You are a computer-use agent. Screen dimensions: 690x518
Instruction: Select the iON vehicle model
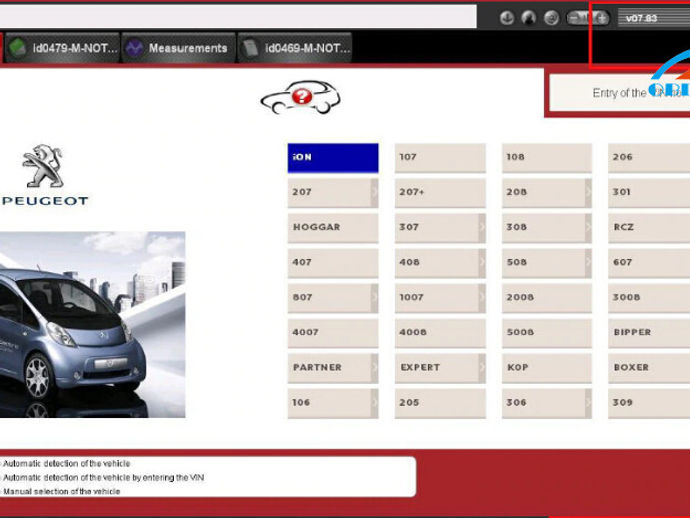[x=333, y=158]
